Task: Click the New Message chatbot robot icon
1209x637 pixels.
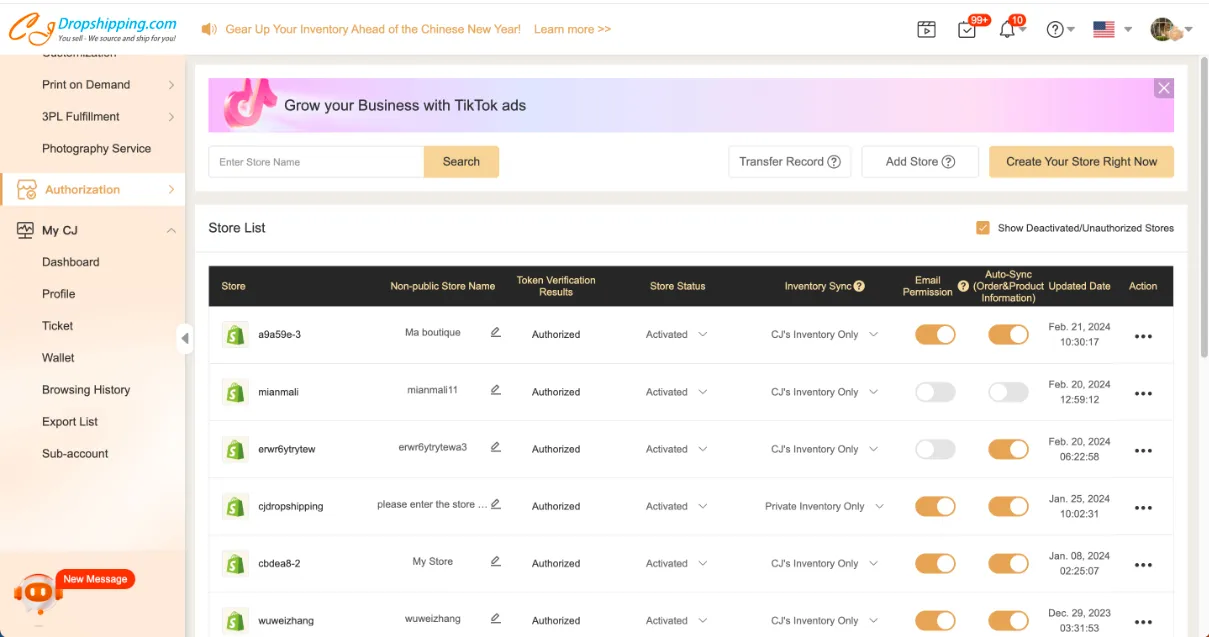Action: click(x=38, y=593)
